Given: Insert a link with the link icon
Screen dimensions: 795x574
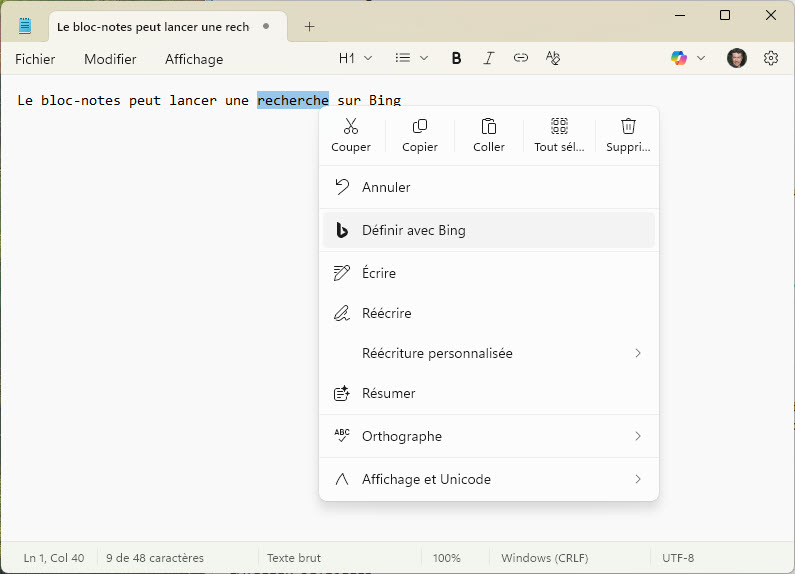Looking at the screenshot, I should coord(520,58).
